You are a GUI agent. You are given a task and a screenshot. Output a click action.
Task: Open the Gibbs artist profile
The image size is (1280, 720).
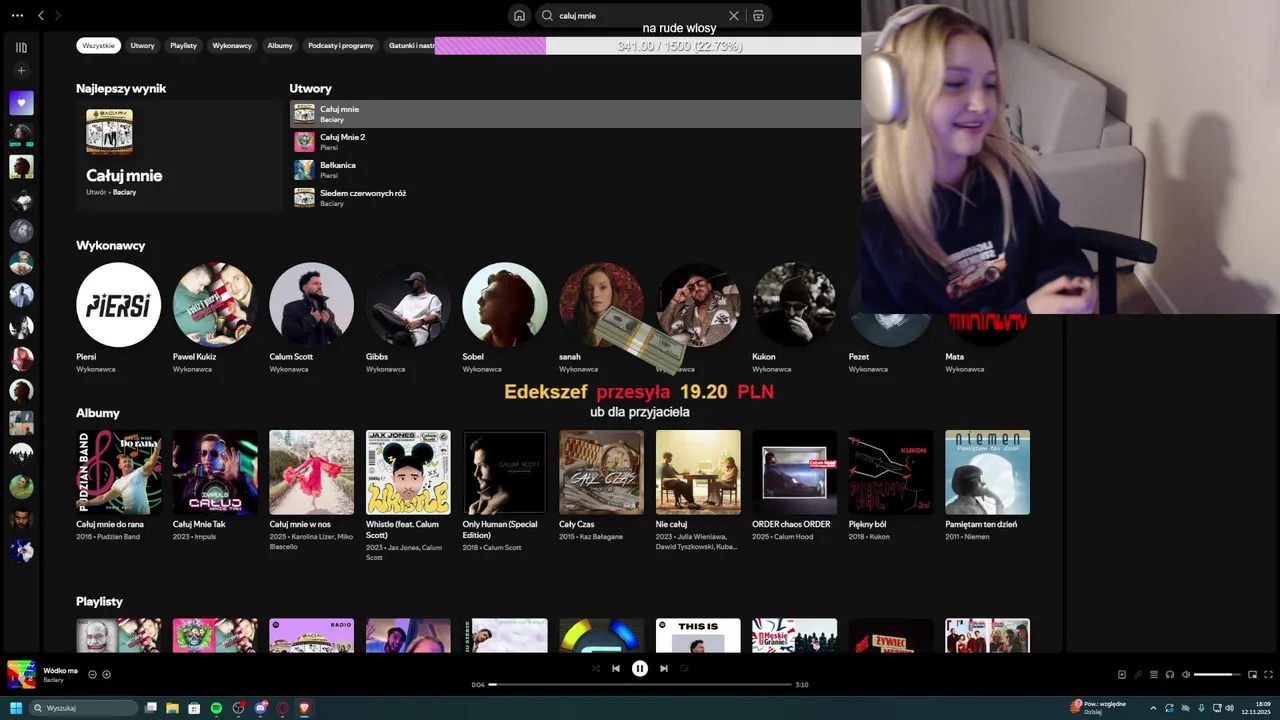408,305
